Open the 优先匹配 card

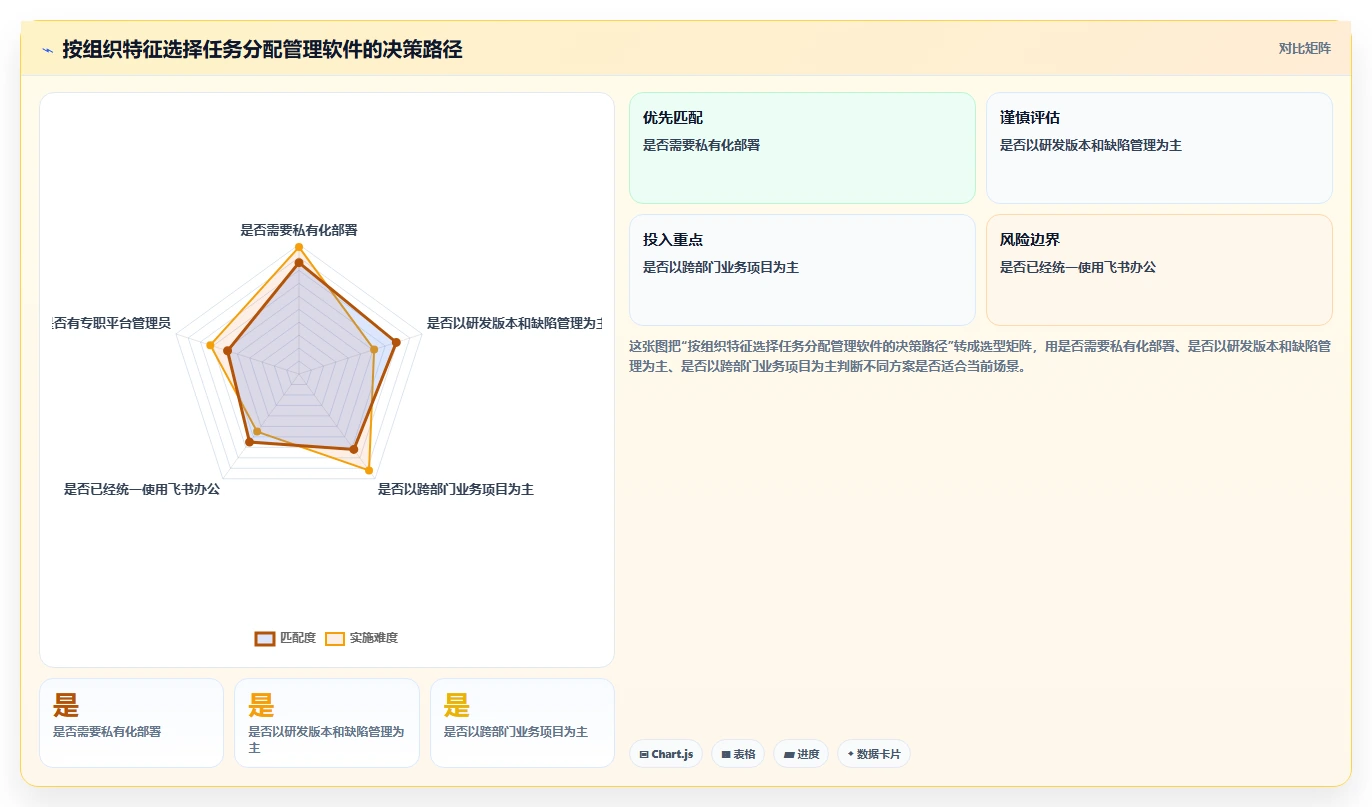click(x=802, y=148)
